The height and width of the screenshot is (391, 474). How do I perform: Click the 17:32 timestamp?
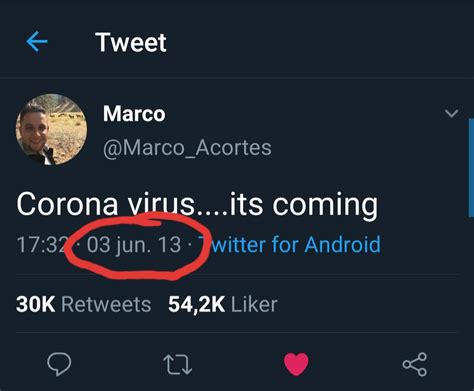coord(42,245)
